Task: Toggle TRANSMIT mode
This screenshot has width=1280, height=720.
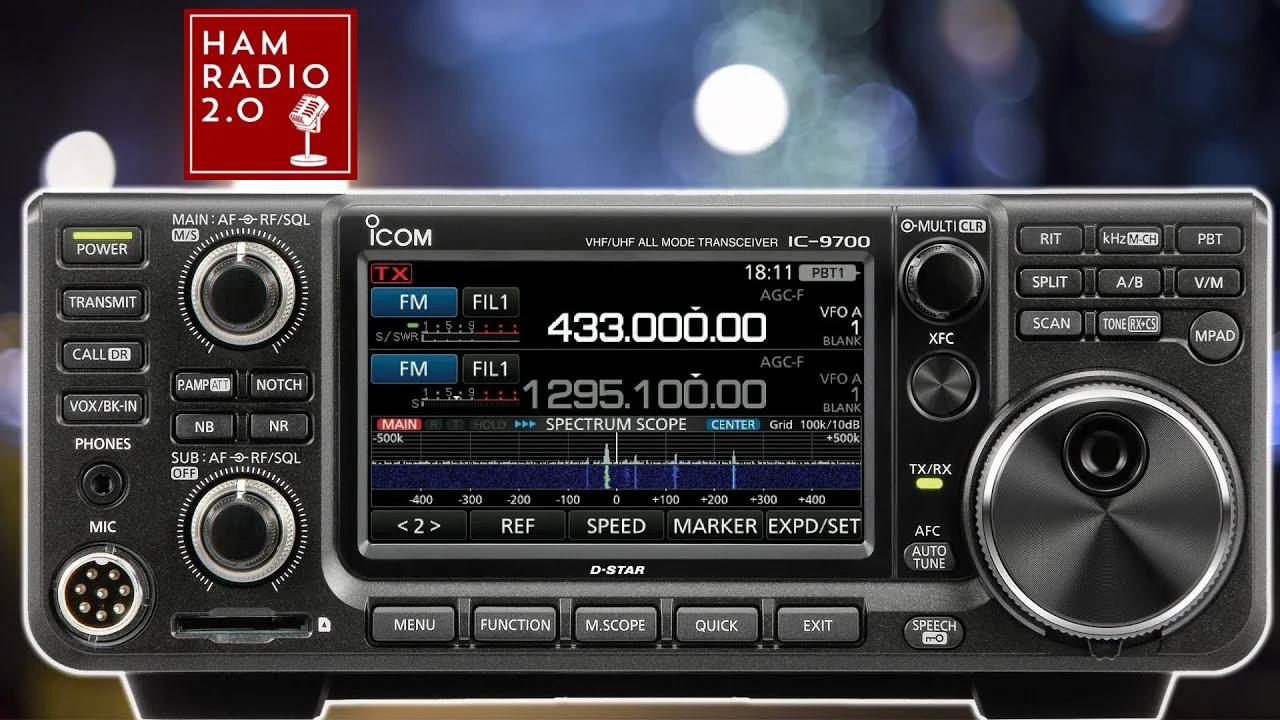Action: pos(101,302)
